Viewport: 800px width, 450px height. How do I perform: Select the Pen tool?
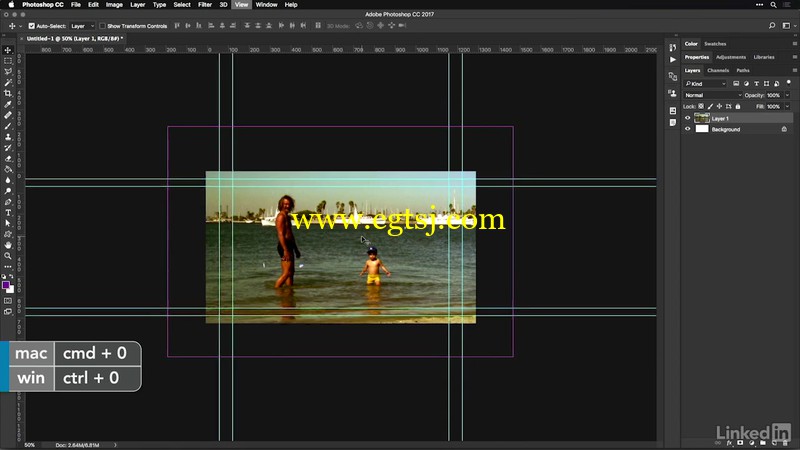pos(8,202)
